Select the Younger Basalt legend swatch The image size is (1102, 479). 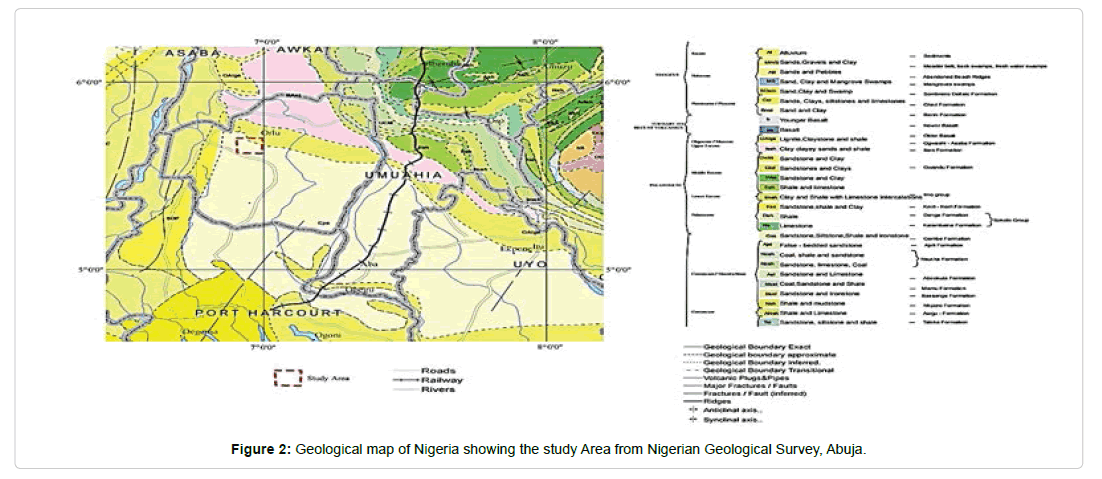point(768,118)
